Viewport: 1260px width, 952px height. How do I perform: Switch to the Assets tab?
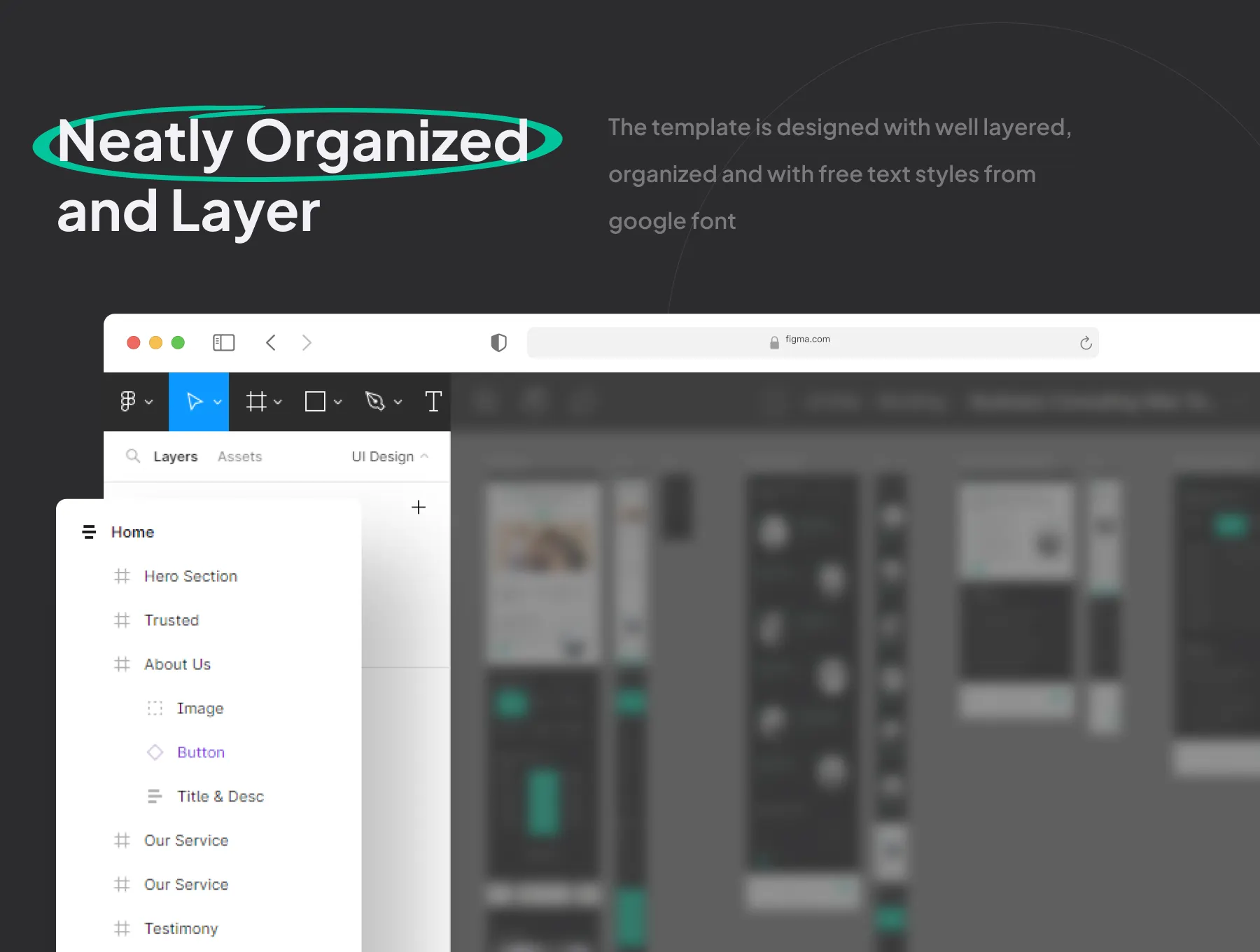pos(239,456)
